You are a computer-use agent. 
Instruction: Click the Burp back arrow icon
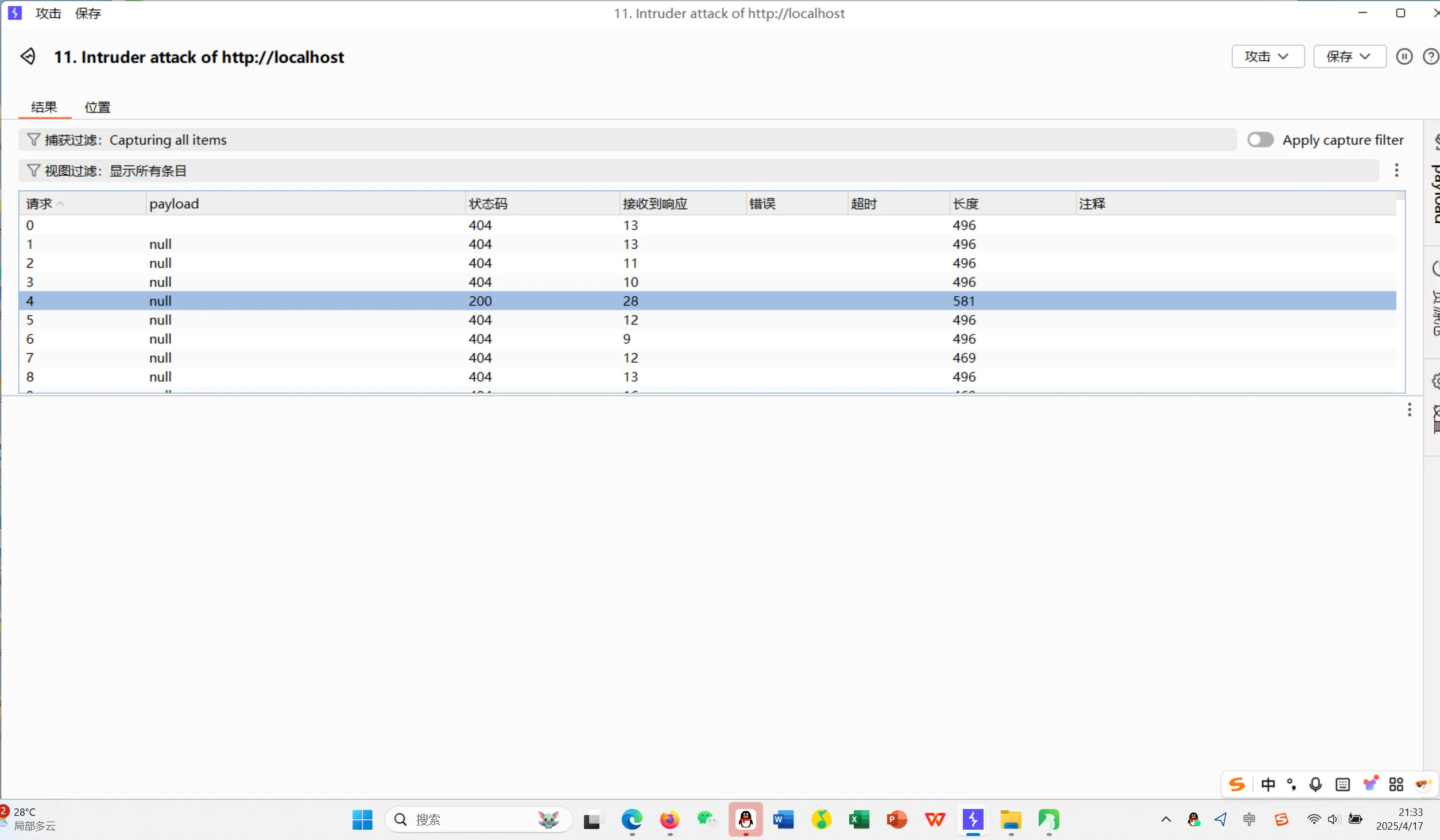[28, 56]
